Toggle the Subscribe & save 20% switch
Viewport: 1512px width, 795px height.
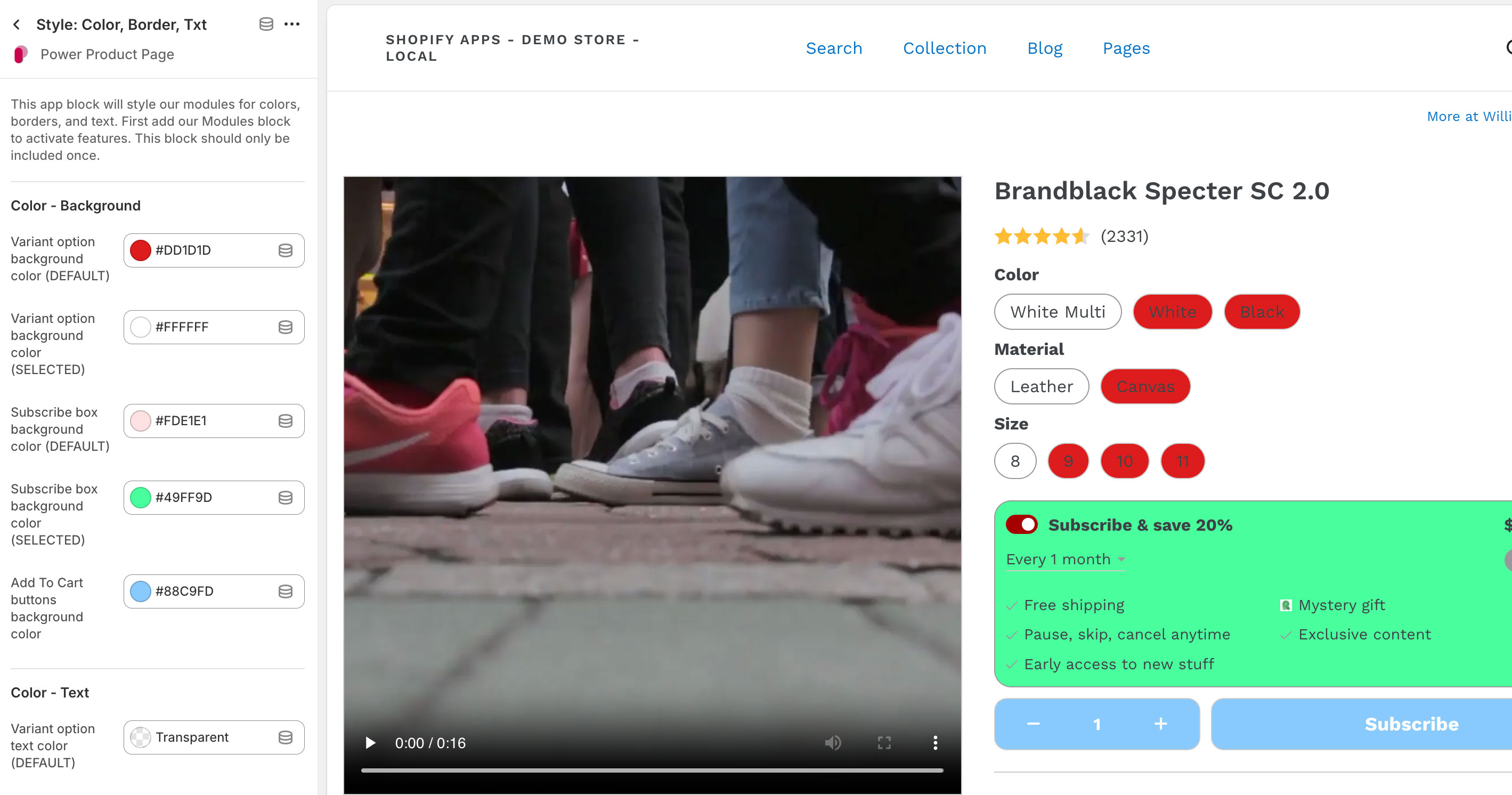click(1021, 524)
